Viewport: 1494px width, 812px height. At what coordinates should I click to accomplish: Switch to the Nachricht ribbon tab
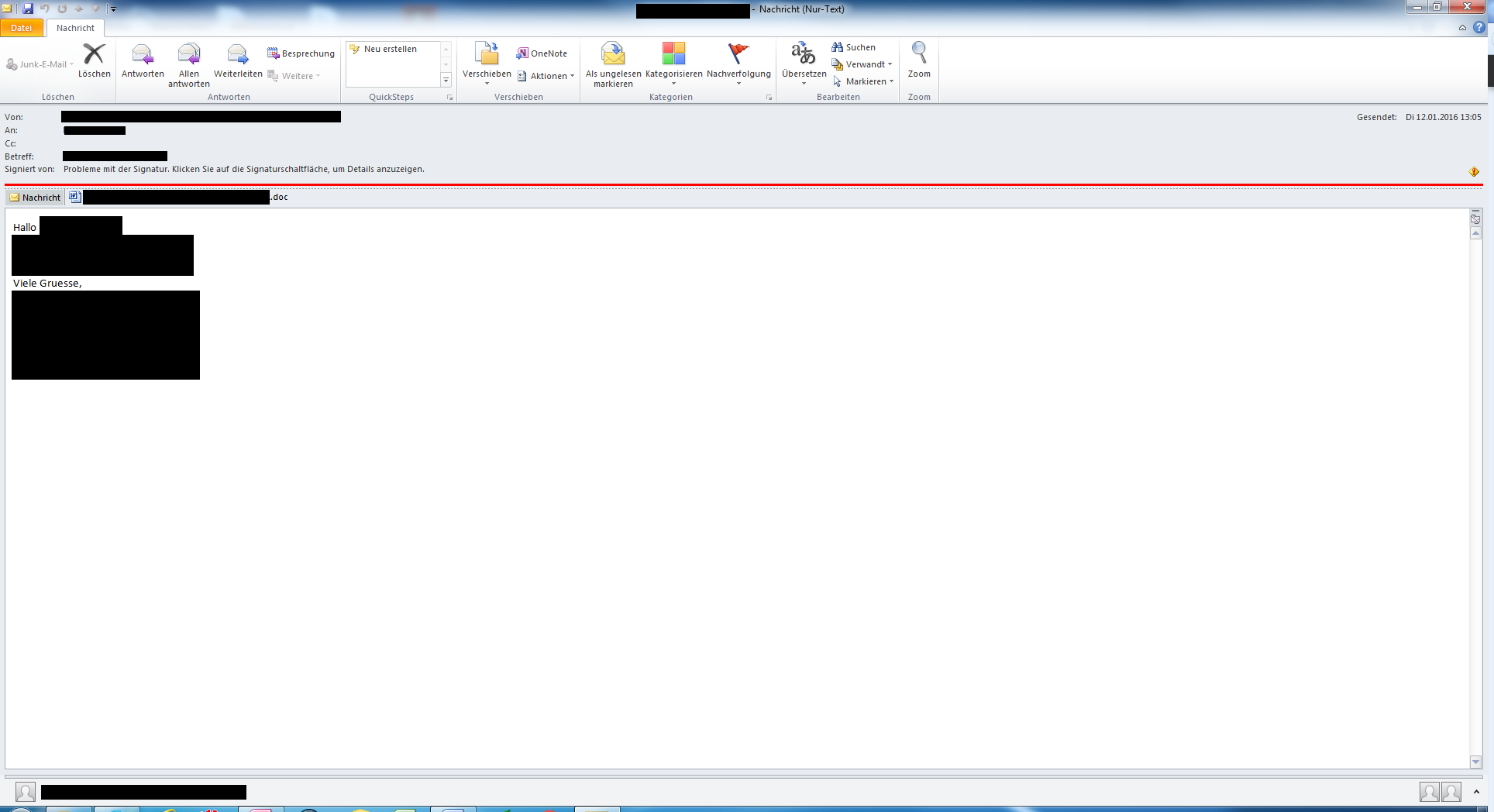point(75,28)
